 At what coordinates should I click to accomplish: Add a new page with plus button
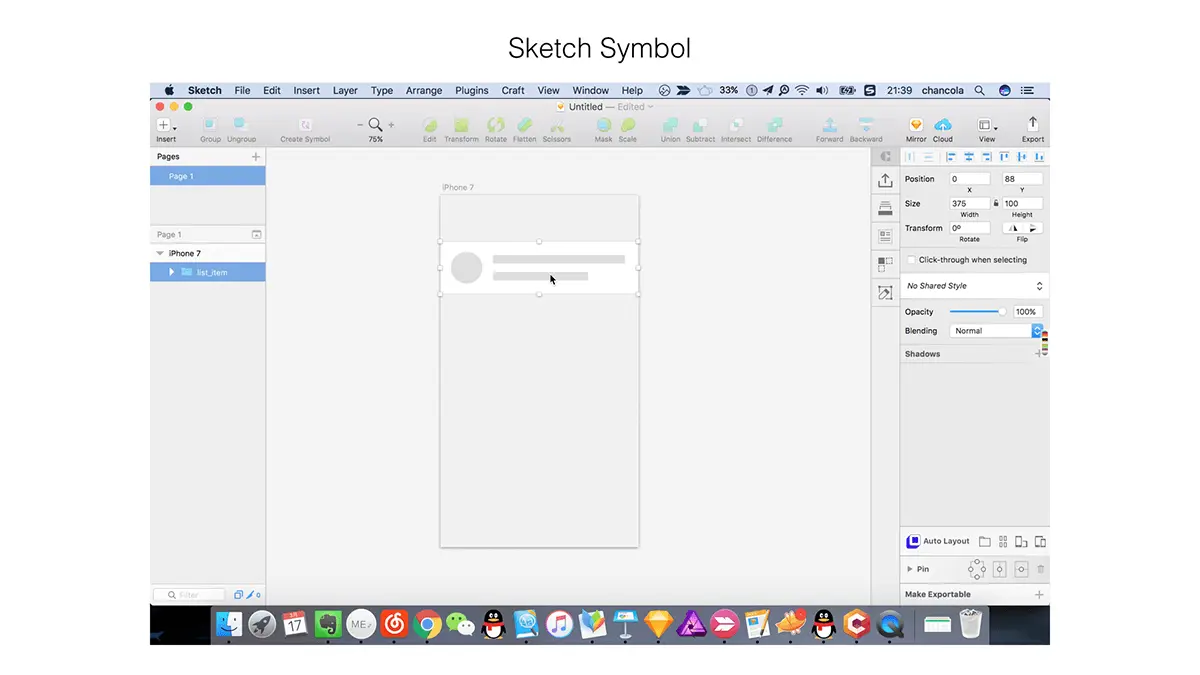[x=256, y=157]
